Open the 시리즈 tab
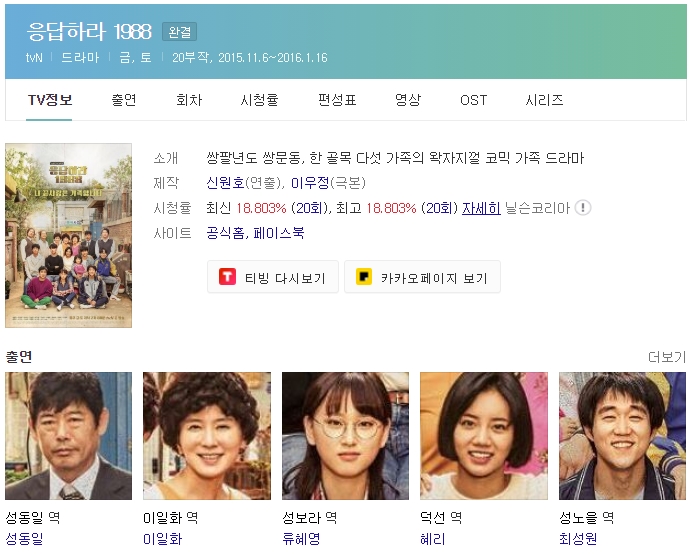Image resolution: width=694 pixels, height=554 pixels. pyautogui.click(x=544, y=100)
